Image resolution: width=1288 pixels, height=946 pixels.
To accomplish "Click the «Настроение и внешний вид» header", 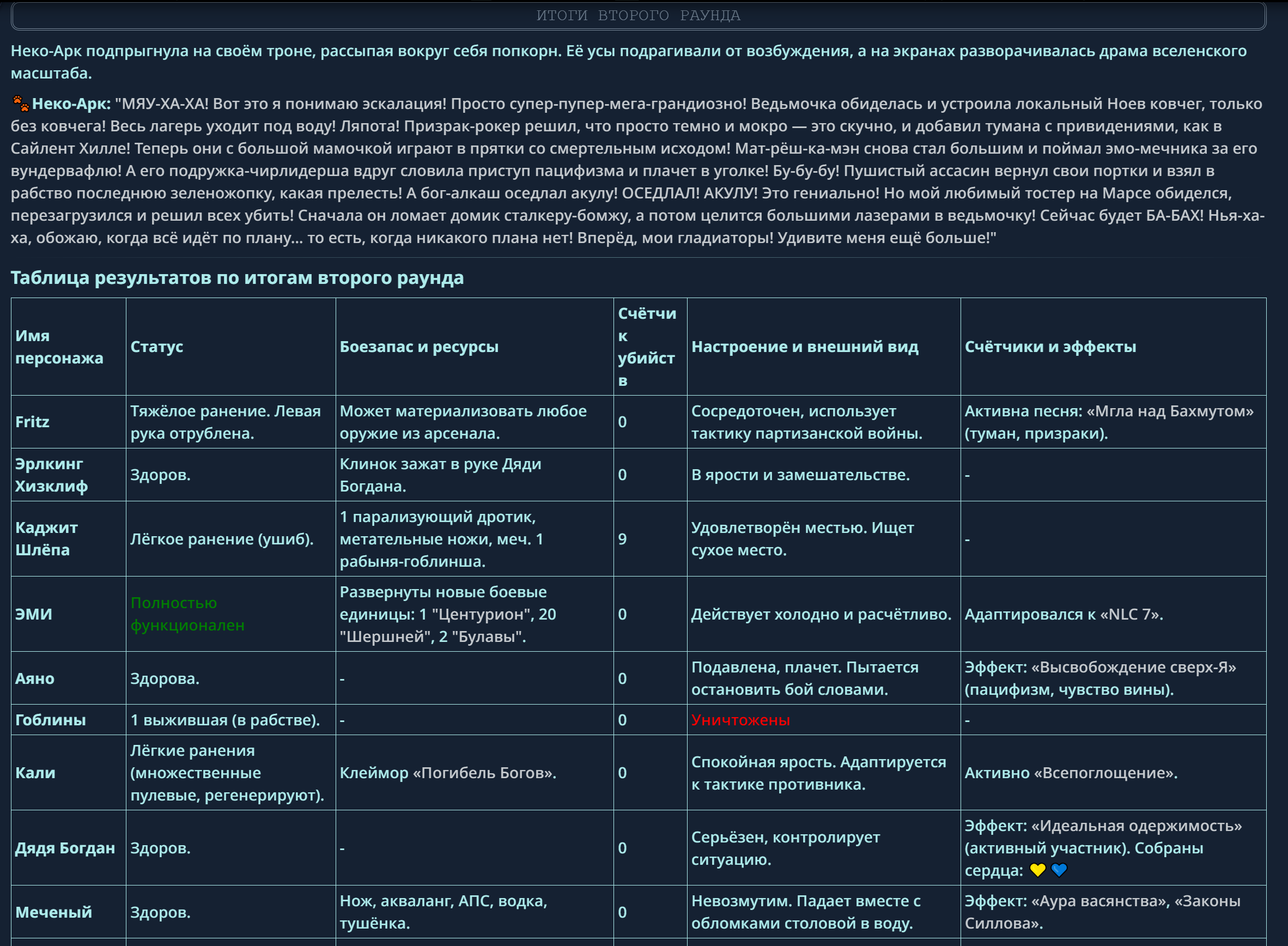I will 804,347.
